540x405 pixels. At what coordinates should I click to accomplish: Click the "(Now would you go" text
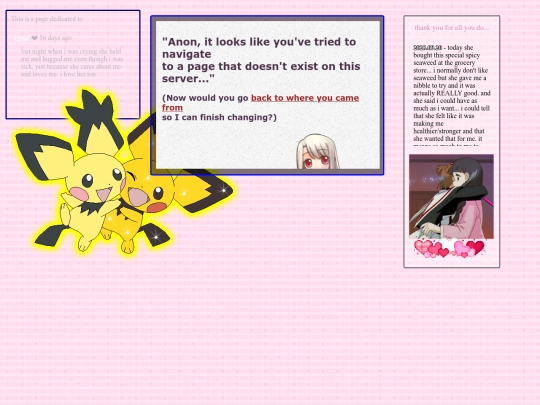pyautogui.click(x=205, y=98)
